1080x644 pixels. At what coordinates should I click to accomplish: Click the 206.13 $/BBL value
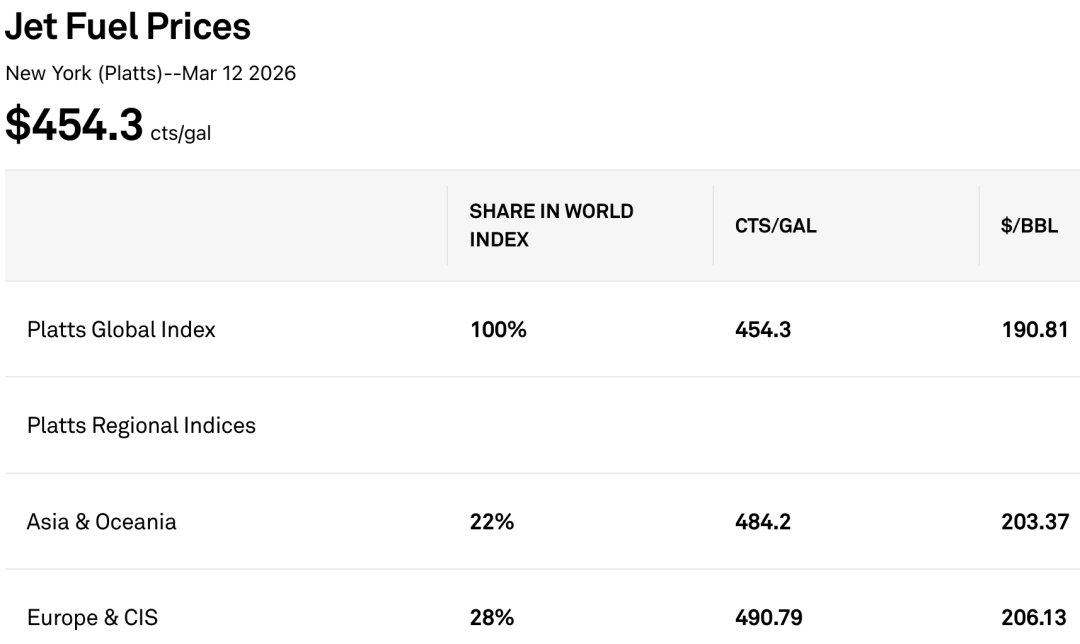[x=1035, y=618]
